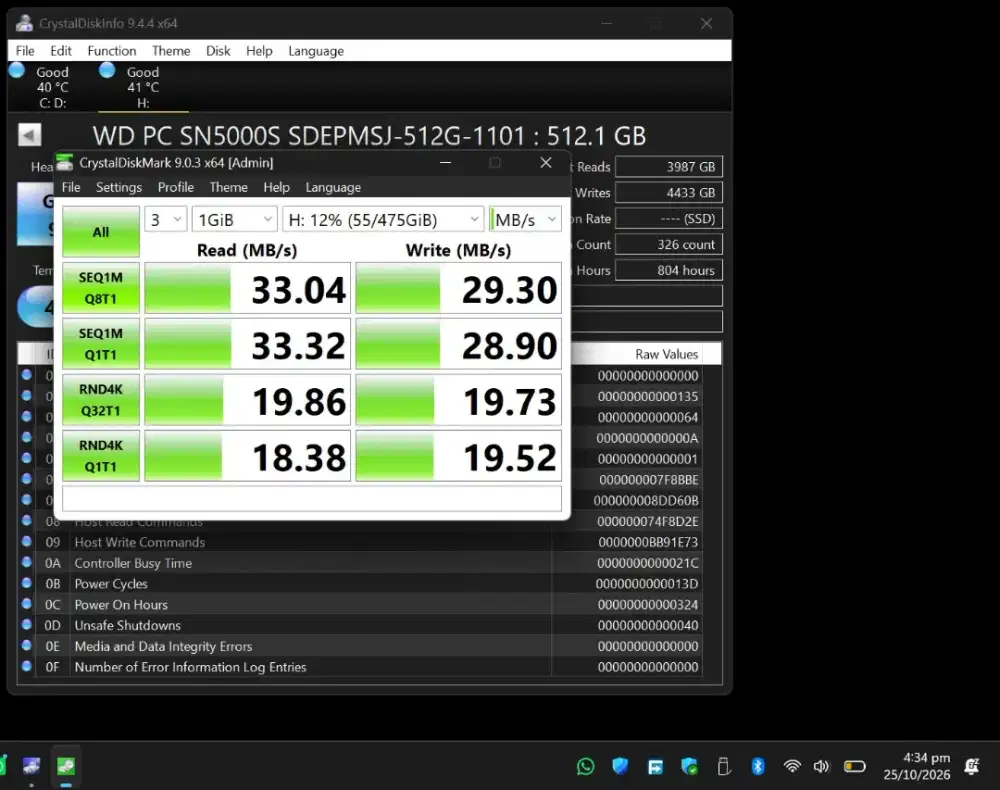Click the comment field below benchmark results
Viewport: 1000px width, 790px height.
point(312,499)
